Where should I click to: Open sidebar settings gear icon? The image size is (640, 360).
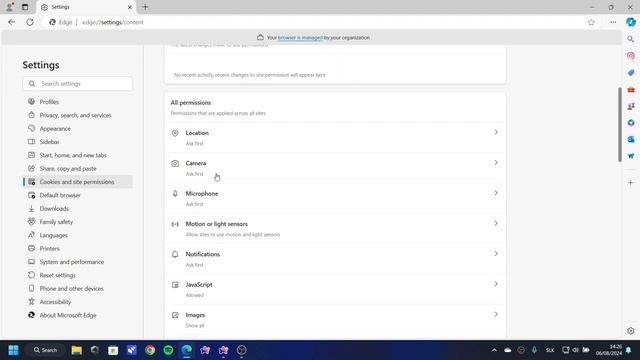click(x=631, y=331)
